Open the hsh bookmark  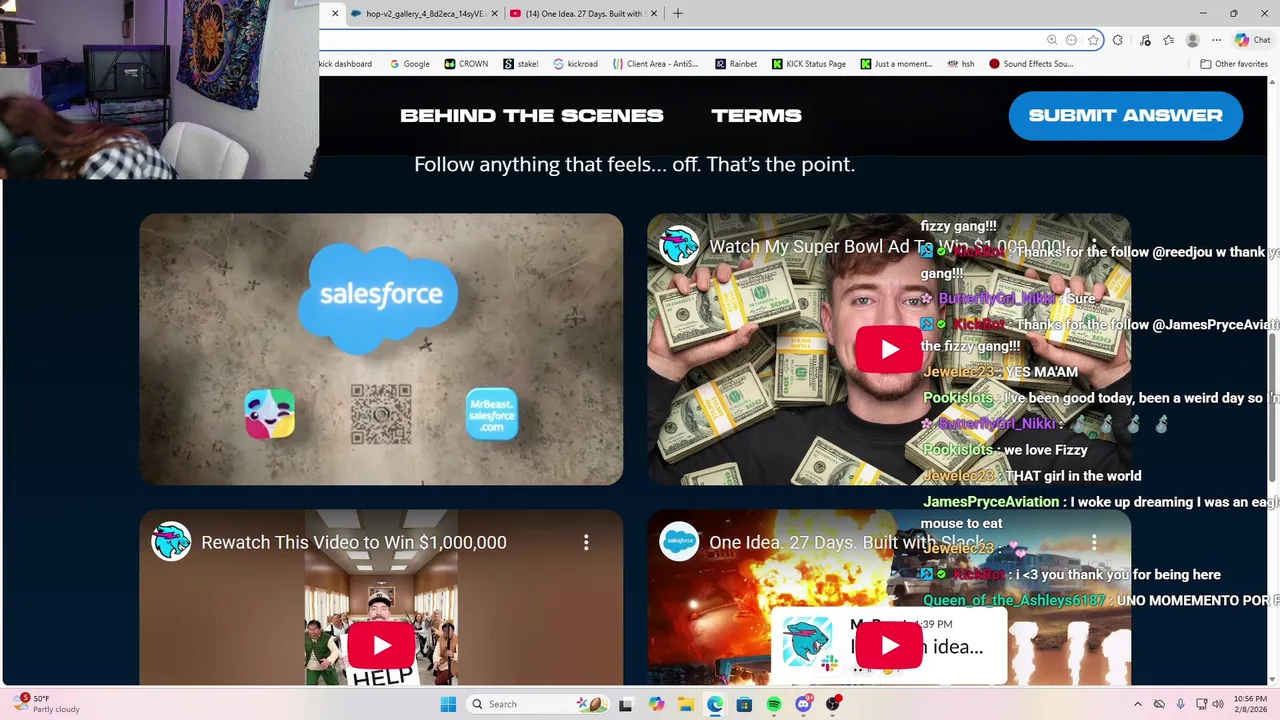pyautogui.click(x=960, y=64)
